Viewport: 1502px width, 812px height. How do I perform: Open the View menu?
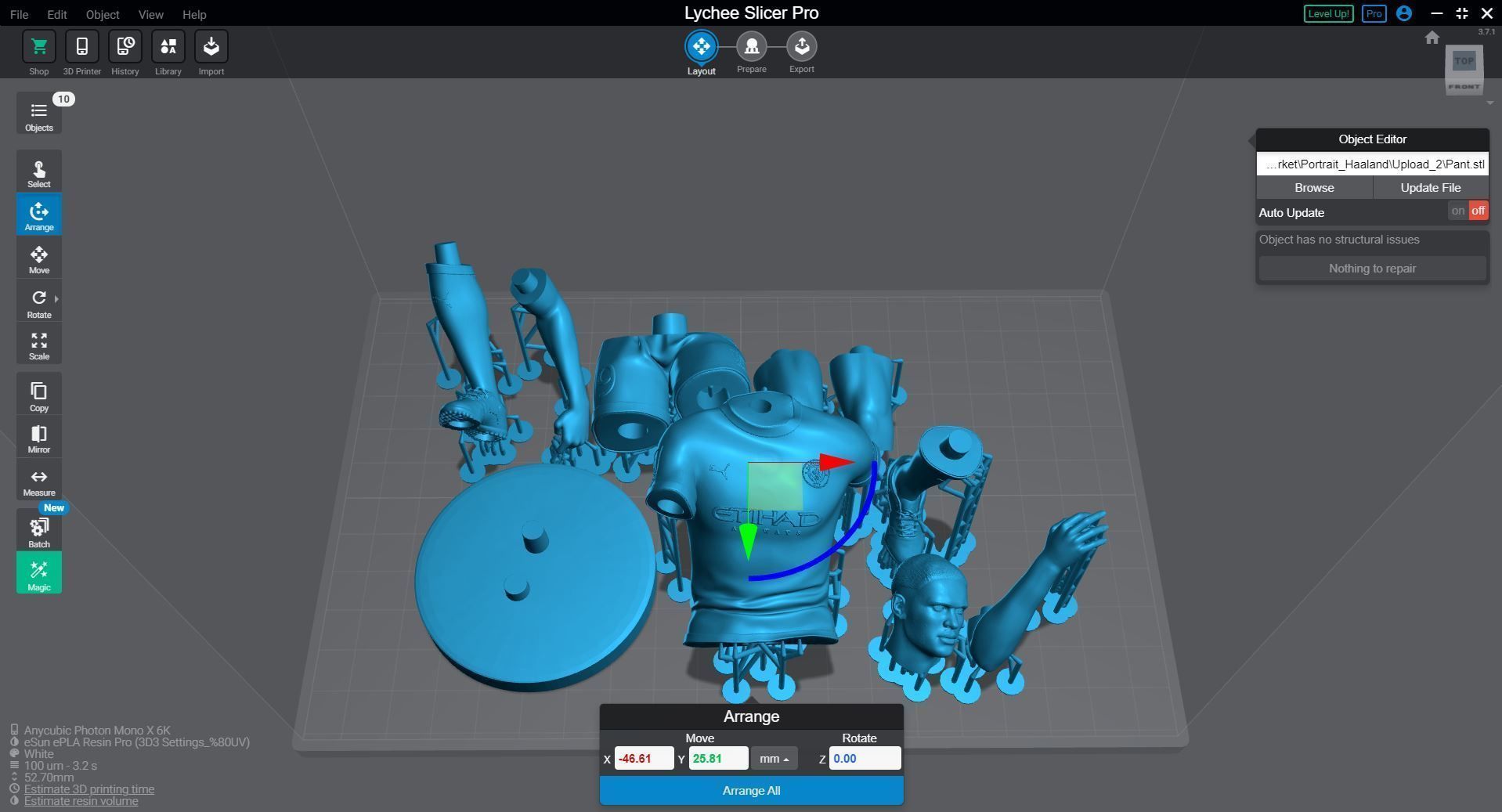click(x=150, y=14)
